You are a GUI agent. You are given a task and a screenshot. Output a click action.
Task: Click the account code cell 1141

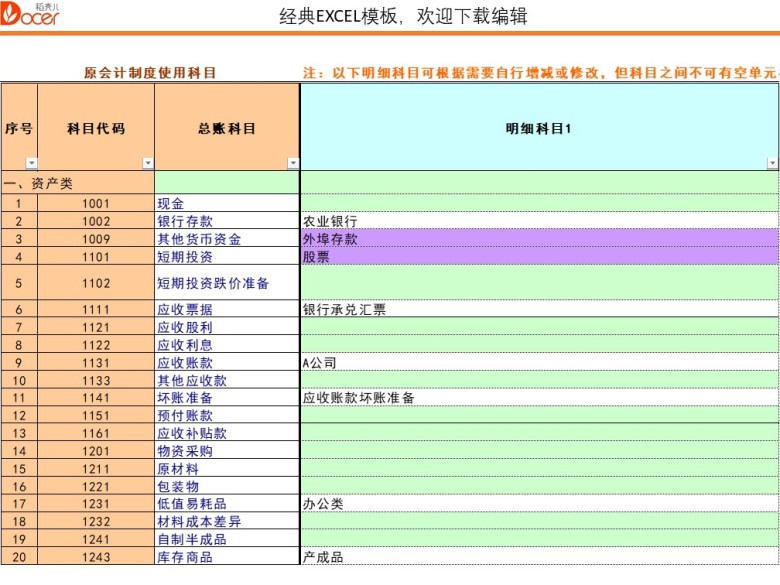tap(96, 398)
